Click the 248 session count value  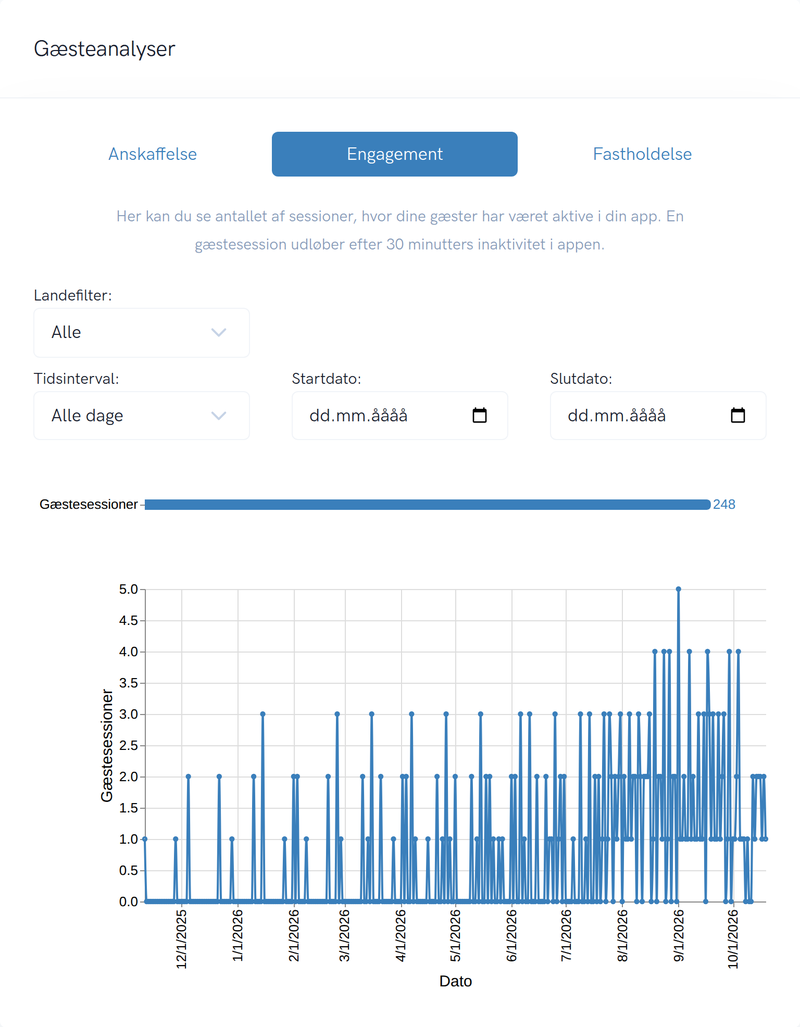point(724,504)
